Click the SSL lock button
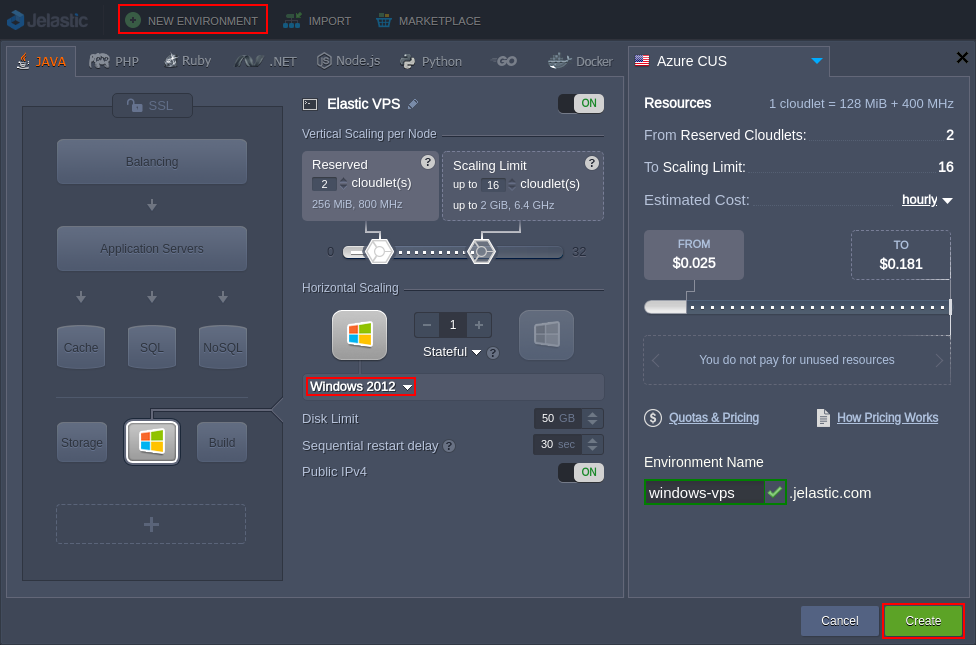The image size is (976, 645). click(152, 105)
